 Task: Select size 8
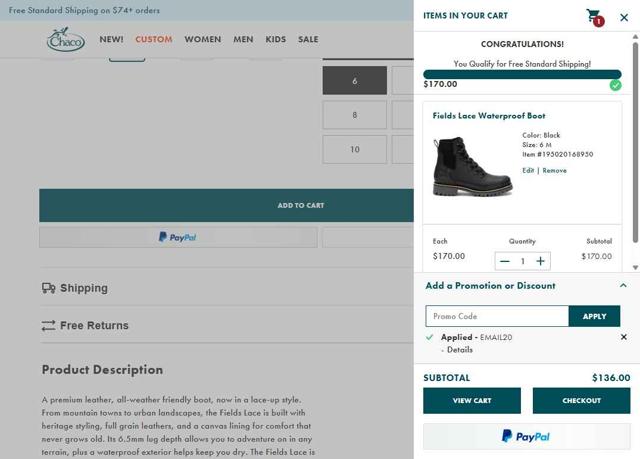(x=355, y=115)
